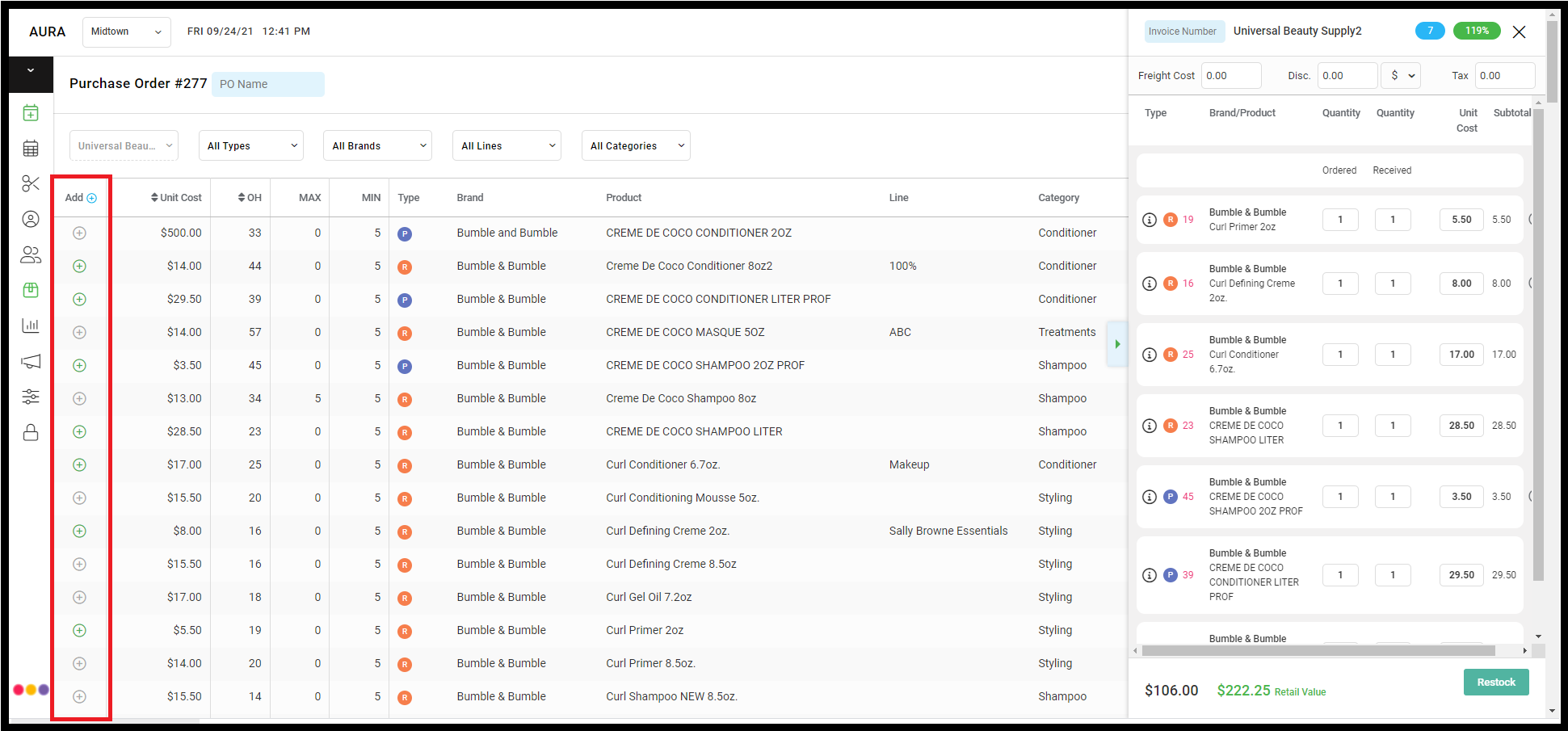
Task: Click the Freight Cost input field
Action: point(1231,75)
